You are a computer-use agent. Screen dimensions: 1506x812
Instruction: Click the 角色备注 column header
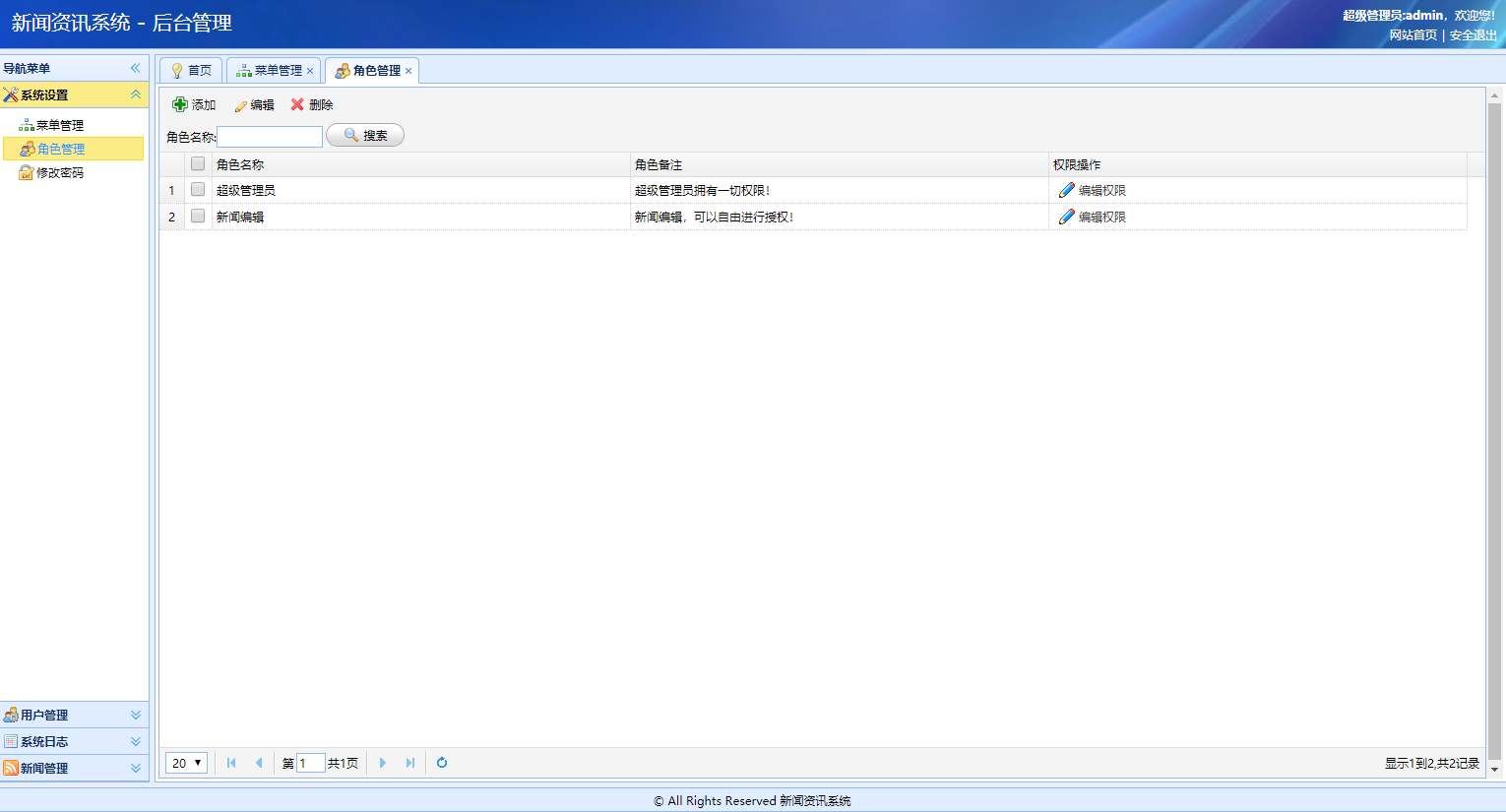point(839,164)
